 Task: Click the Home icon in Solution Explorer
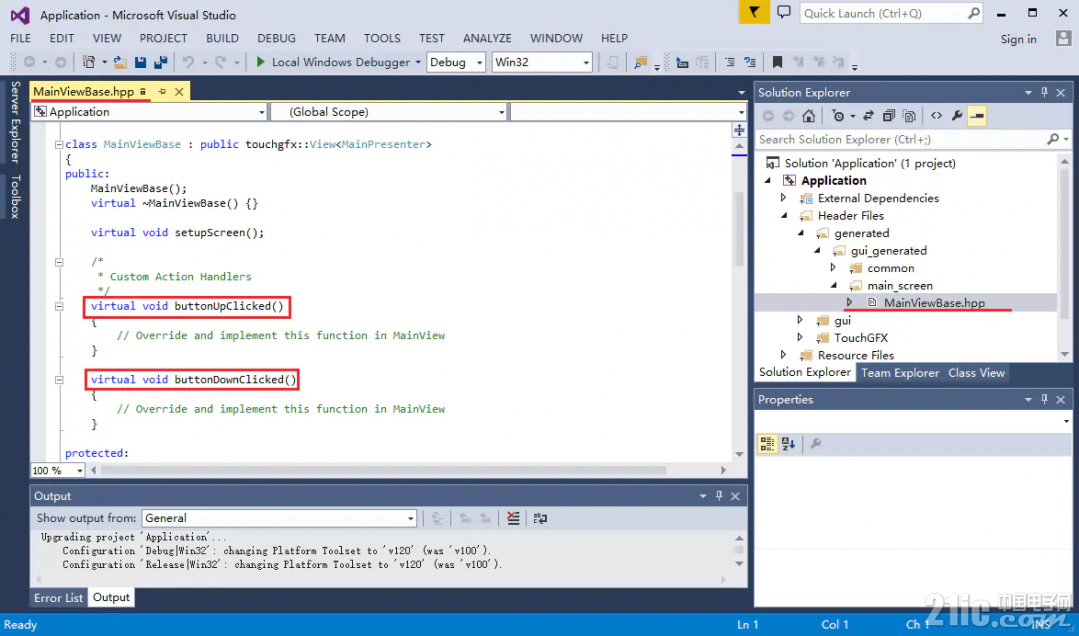[809, 116]
